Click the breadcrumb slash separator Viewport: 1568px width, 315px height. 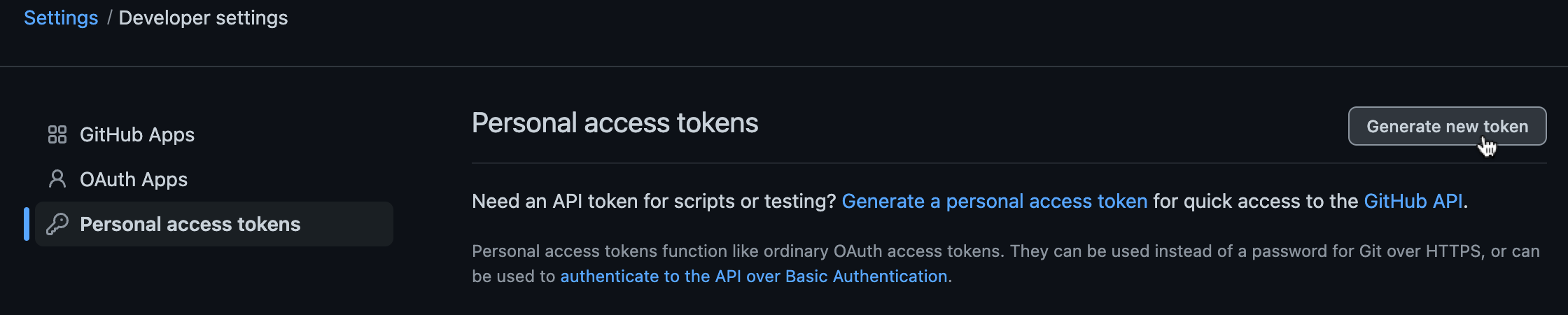109,18
